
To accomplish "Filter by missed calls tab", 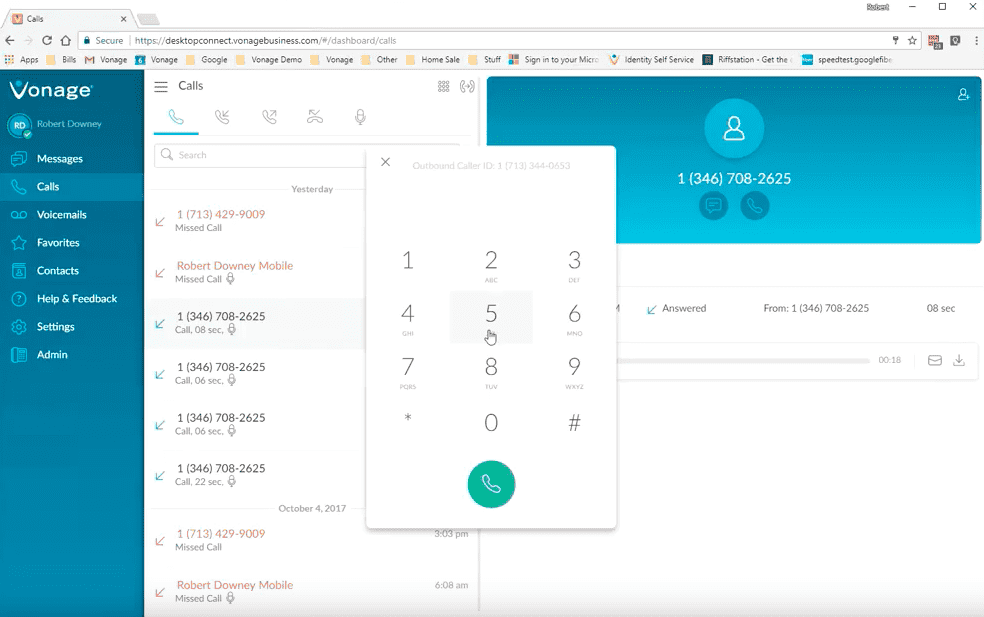I will 315,118.
